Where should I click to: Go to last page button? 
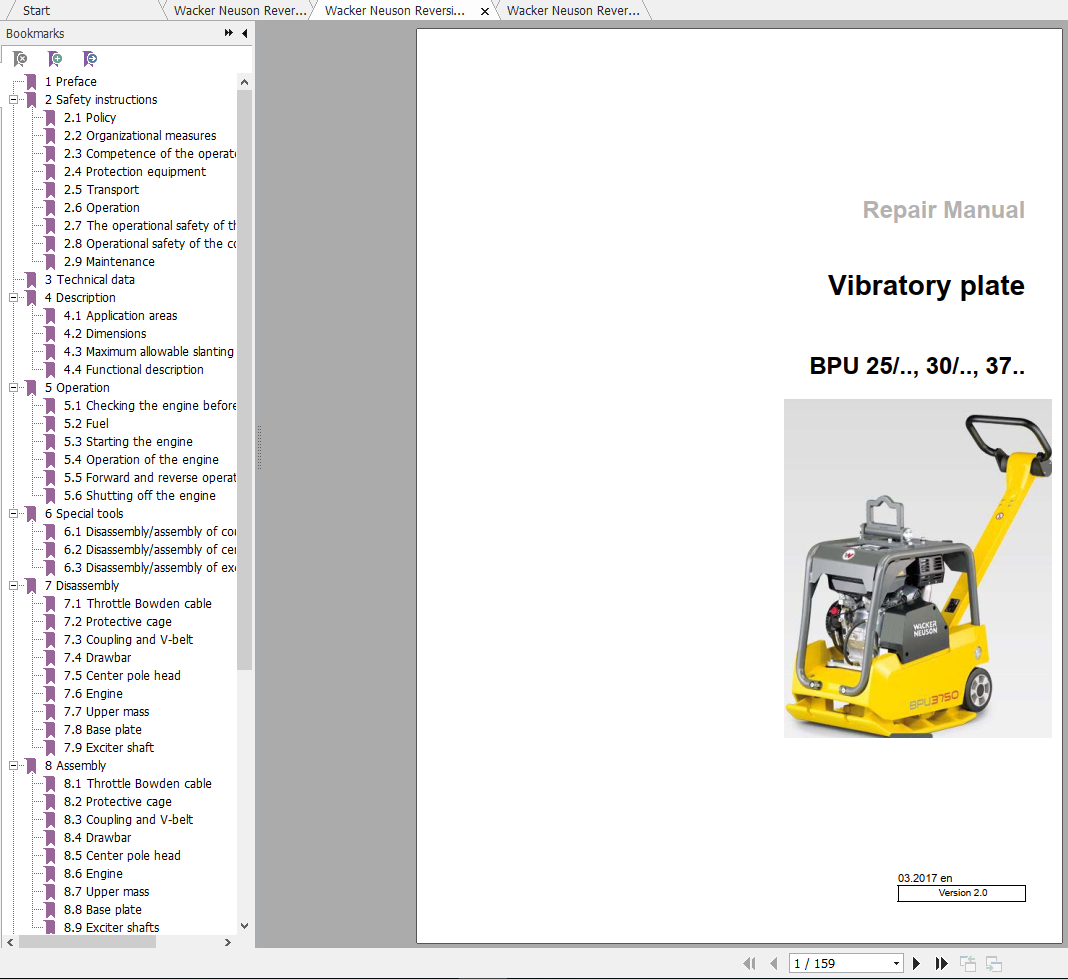coord(941,963)
